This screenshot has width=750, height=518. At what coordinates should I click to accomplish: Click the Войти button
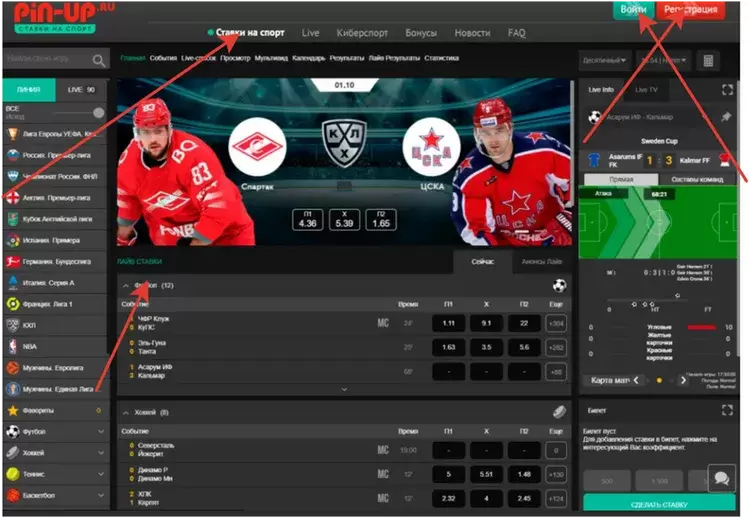633,10
